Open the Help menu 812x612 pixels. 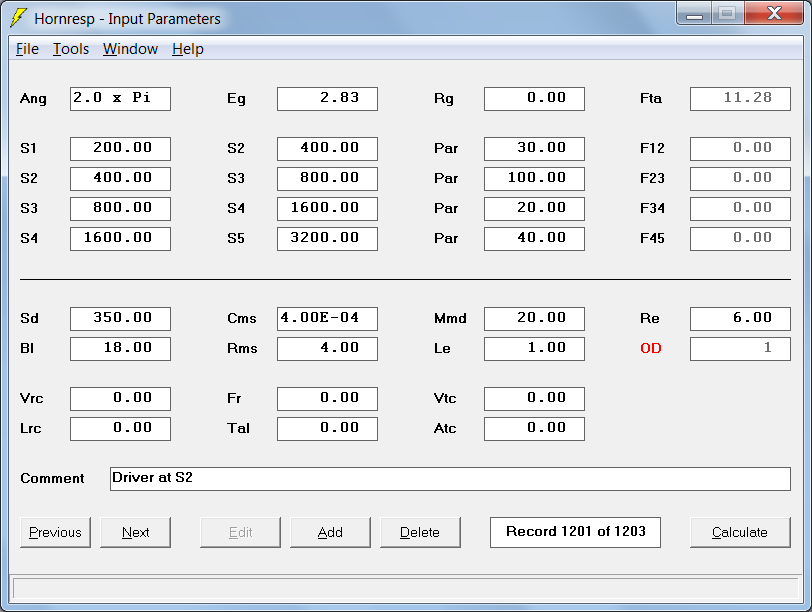[x=187, y=49]
